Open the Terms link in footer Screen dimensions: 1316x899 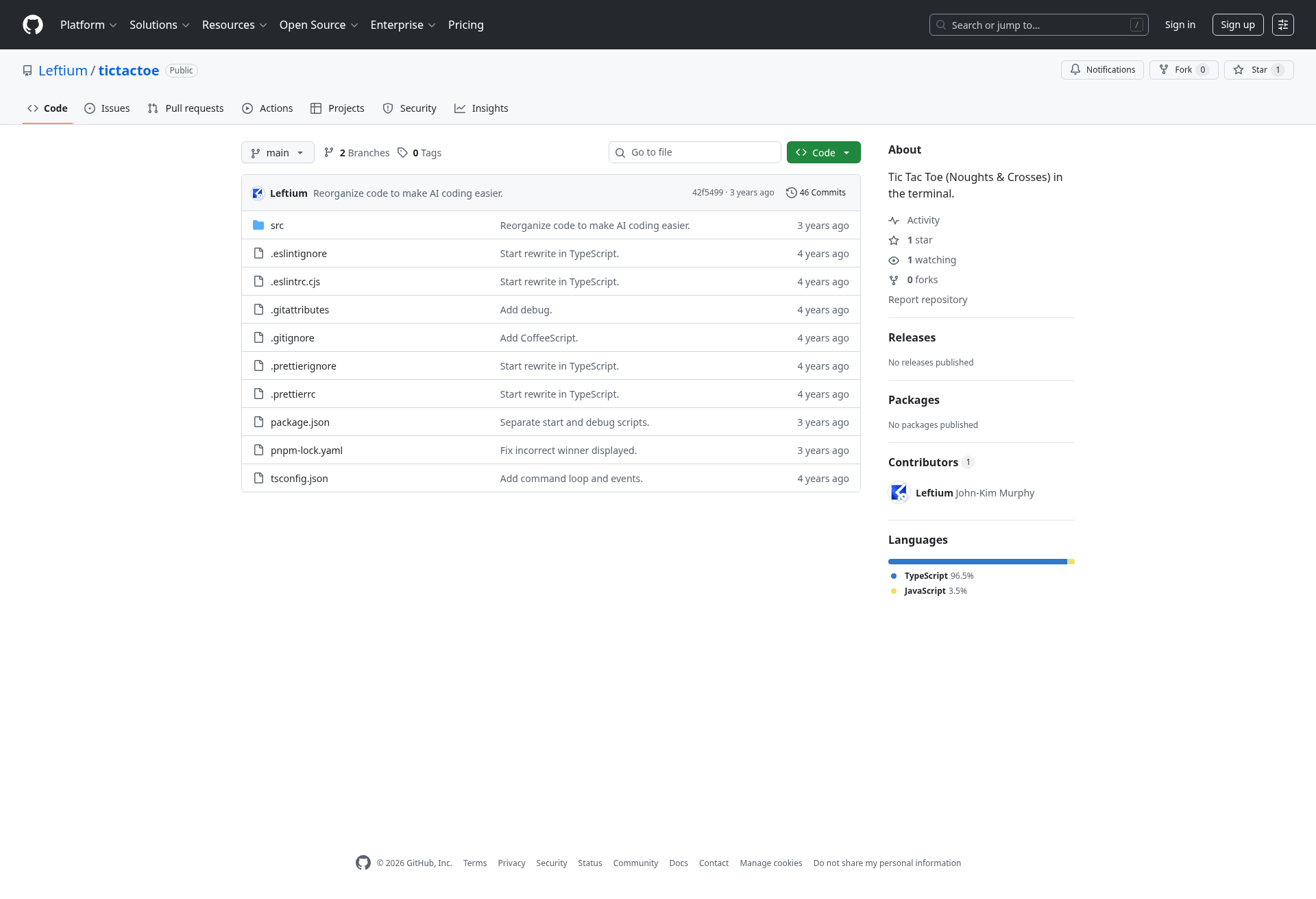[x=475, y=863]
